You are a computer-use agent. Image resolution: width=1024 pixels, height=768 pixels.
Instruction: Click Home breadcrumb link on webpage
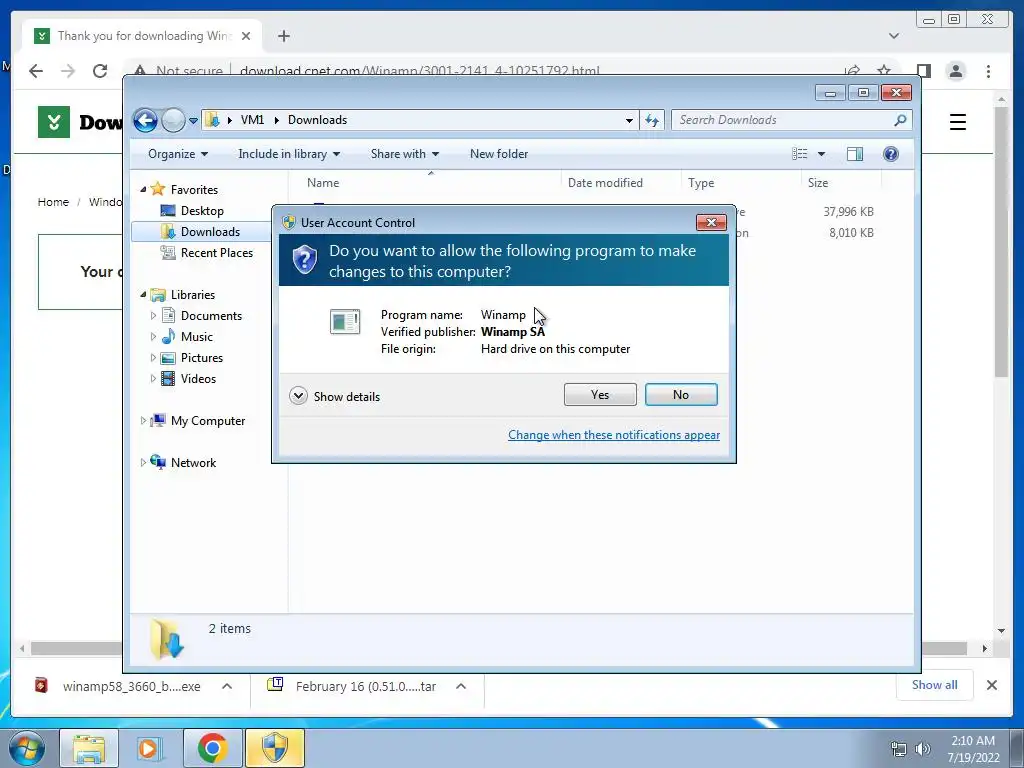tap(53, 202)
